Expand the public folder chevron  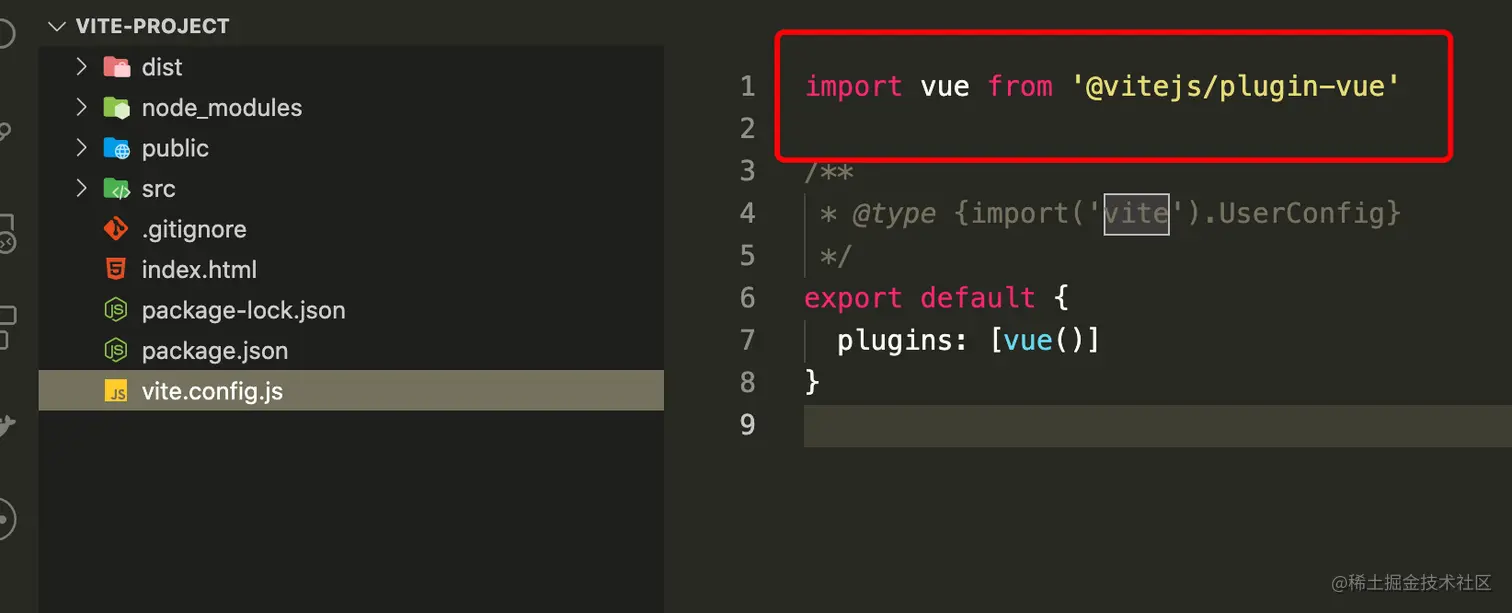[82, 148]
